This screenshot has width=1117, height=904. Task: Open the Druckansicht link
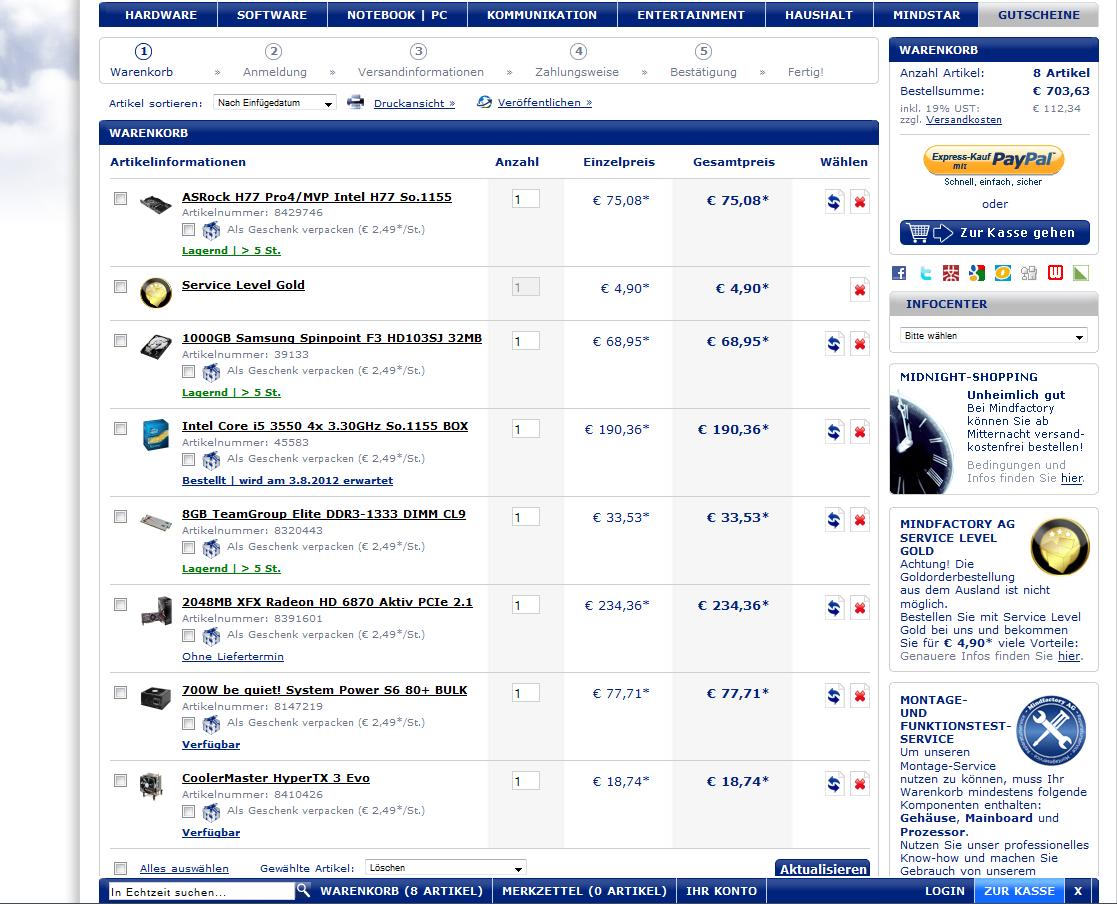pos(415,103)
